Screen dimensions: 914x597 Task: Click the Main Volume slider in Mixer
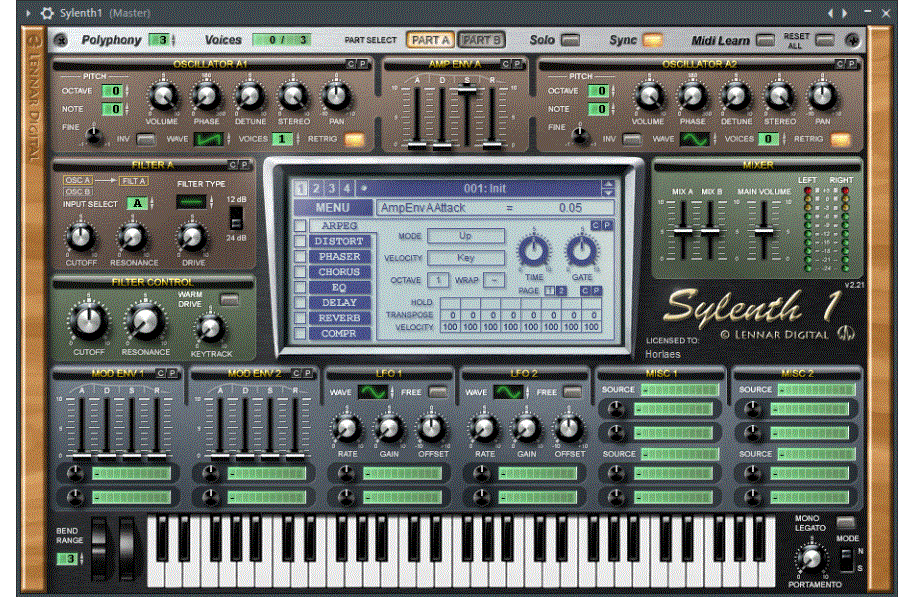(763, 231)
